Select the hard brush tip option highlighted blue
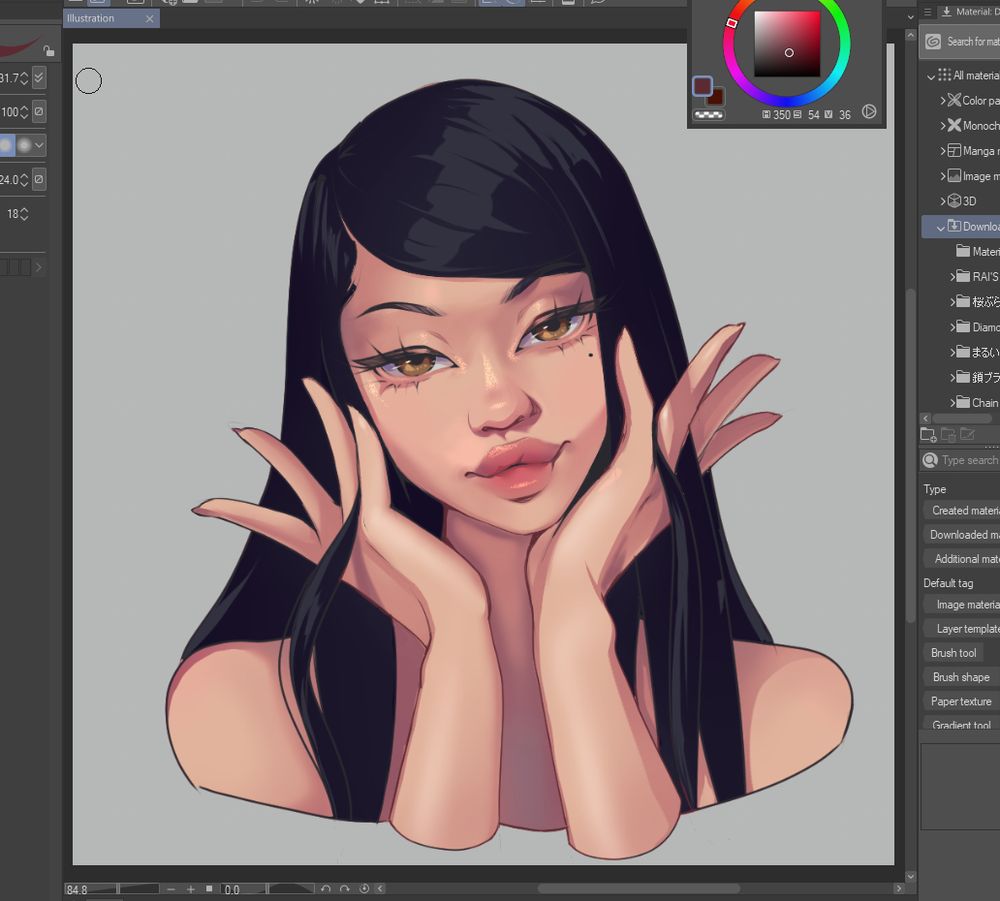The image size is (1000, 901). [x=6, y=145]
